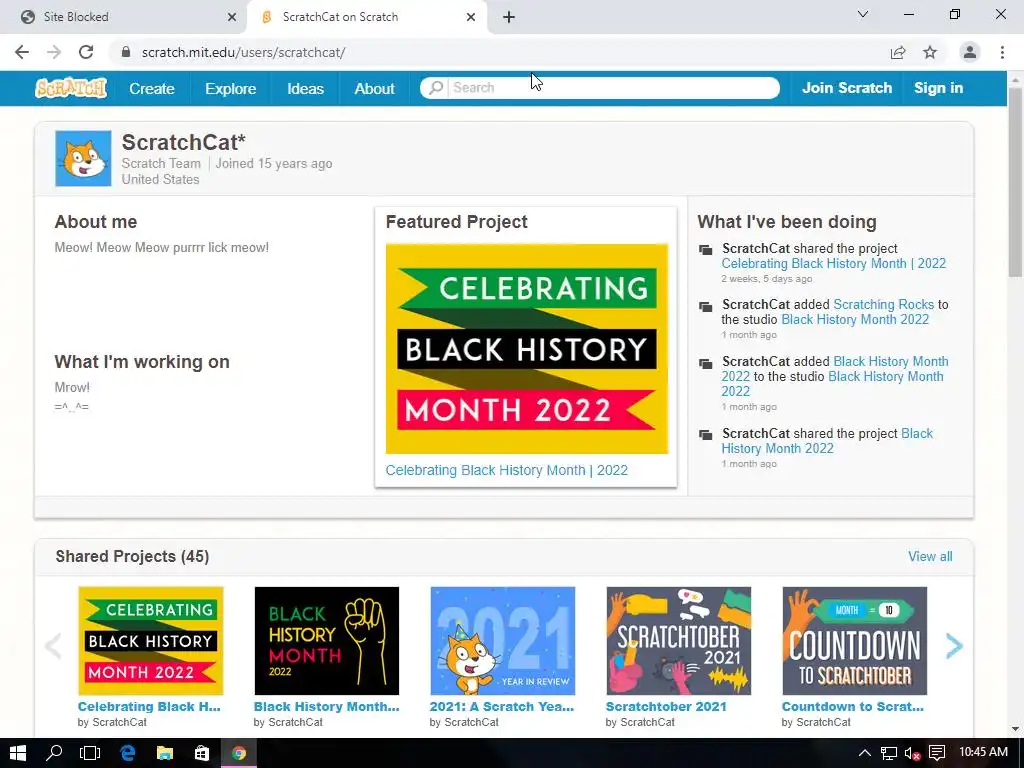The image size is (1024, 768).
Task: Open Ideas in the Scratch navbar
Action: pyautogui.click(x=305, y=88)
